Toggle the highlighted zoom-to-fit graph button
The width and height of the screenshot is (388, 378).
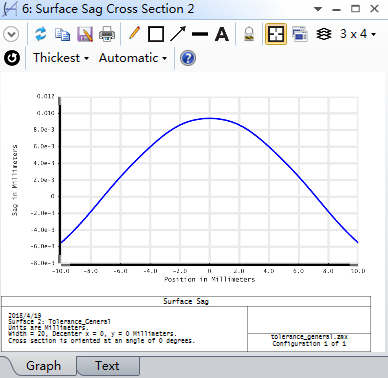pos(276,34)
